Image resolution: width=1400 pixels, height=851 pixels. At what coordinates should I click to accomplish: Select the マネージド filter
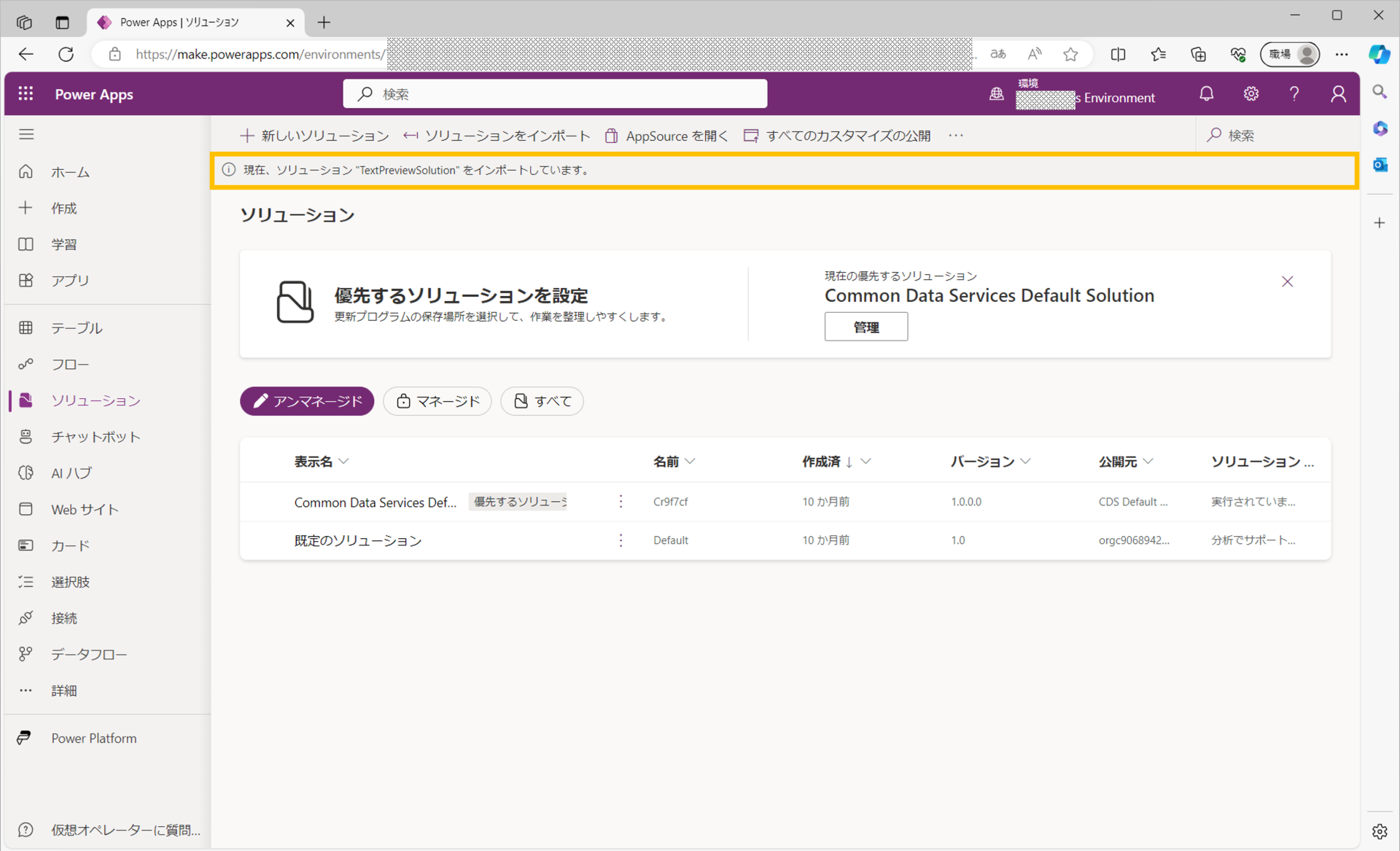(437, 401)
